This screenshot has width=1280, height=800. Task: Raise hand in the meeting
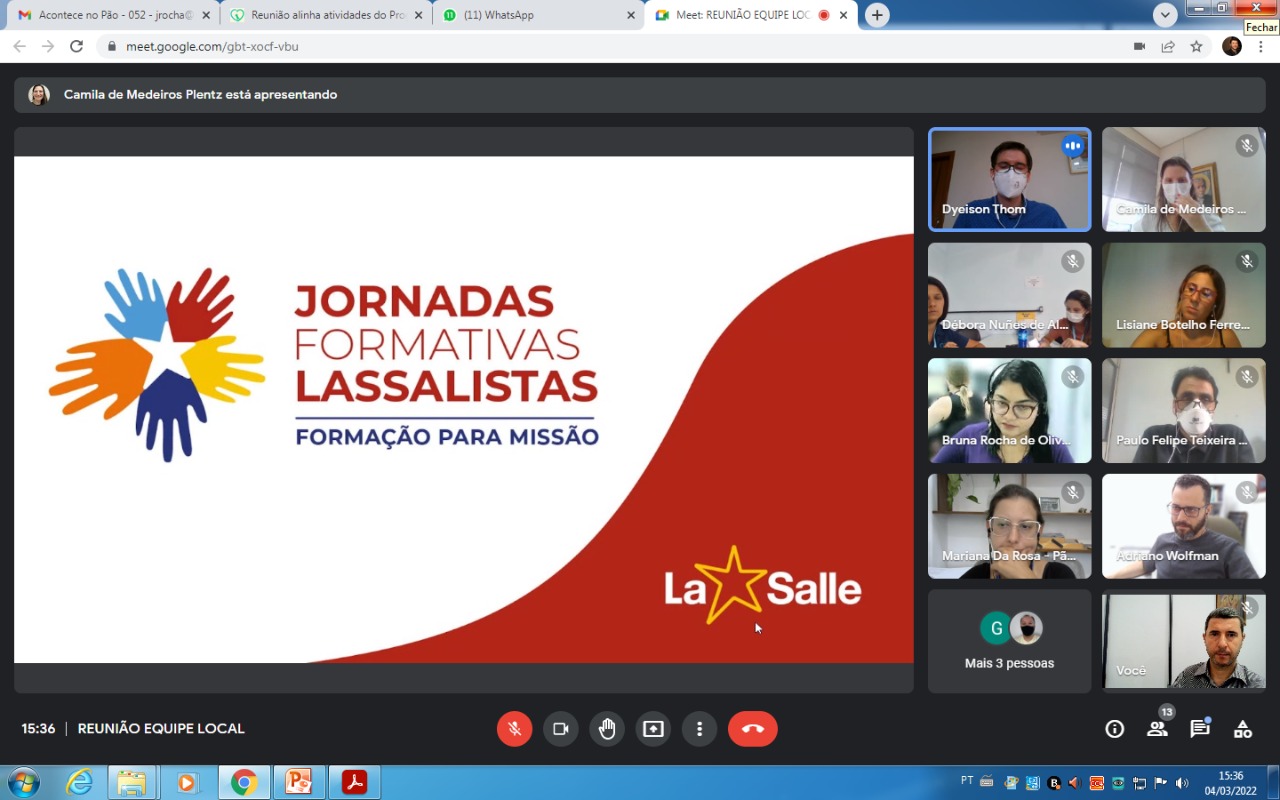click(x=607, y=729)
